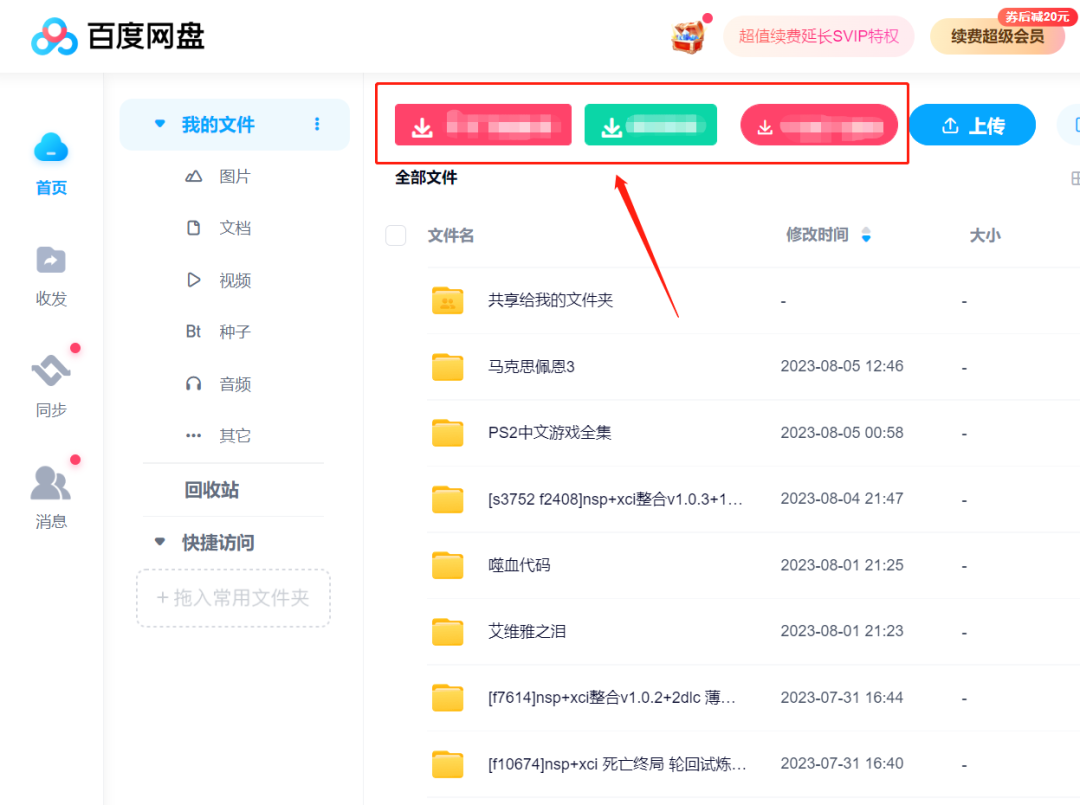Click the upload arrow icon in 上传 button

951,125
